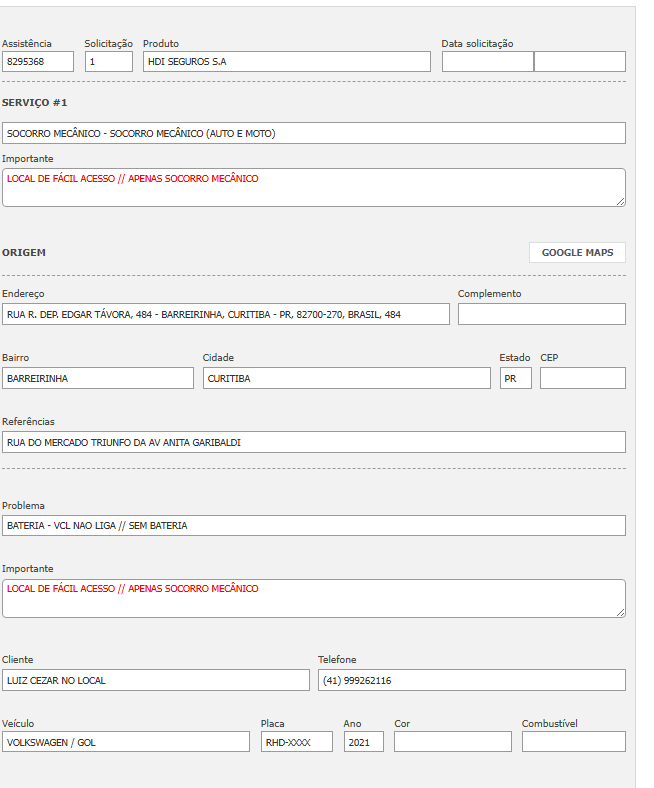Click the empty Complemento field
Viewport: 654px width, 788px height.
coord(541,314)
